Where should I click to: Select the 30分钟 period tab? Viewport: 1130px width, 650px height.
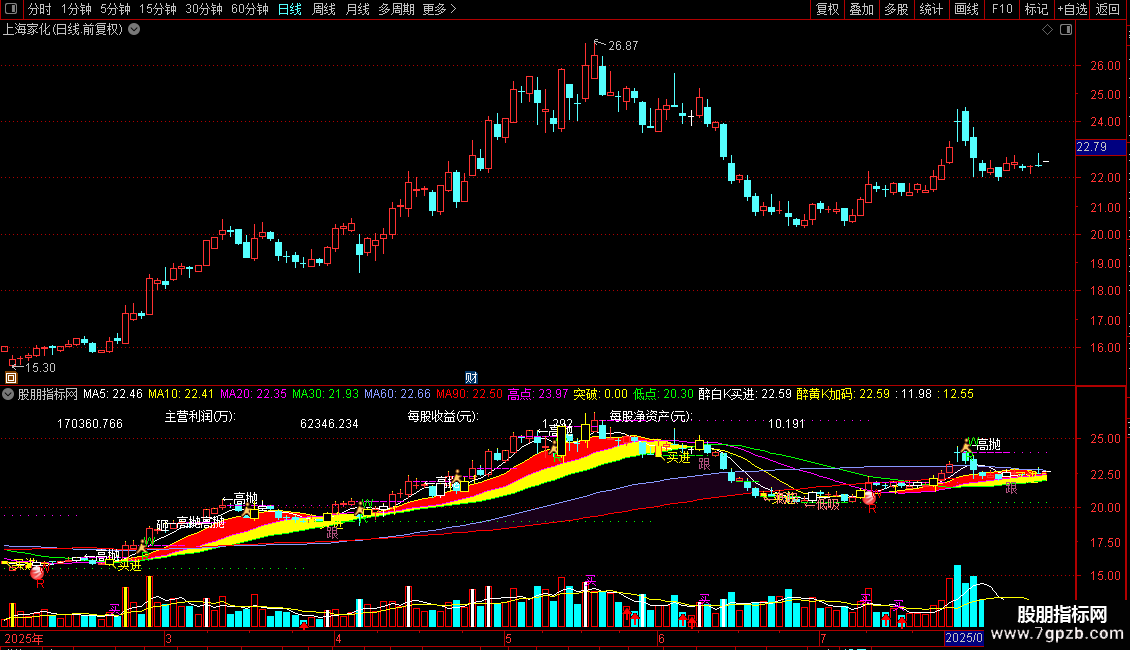[x=203, y=9]
